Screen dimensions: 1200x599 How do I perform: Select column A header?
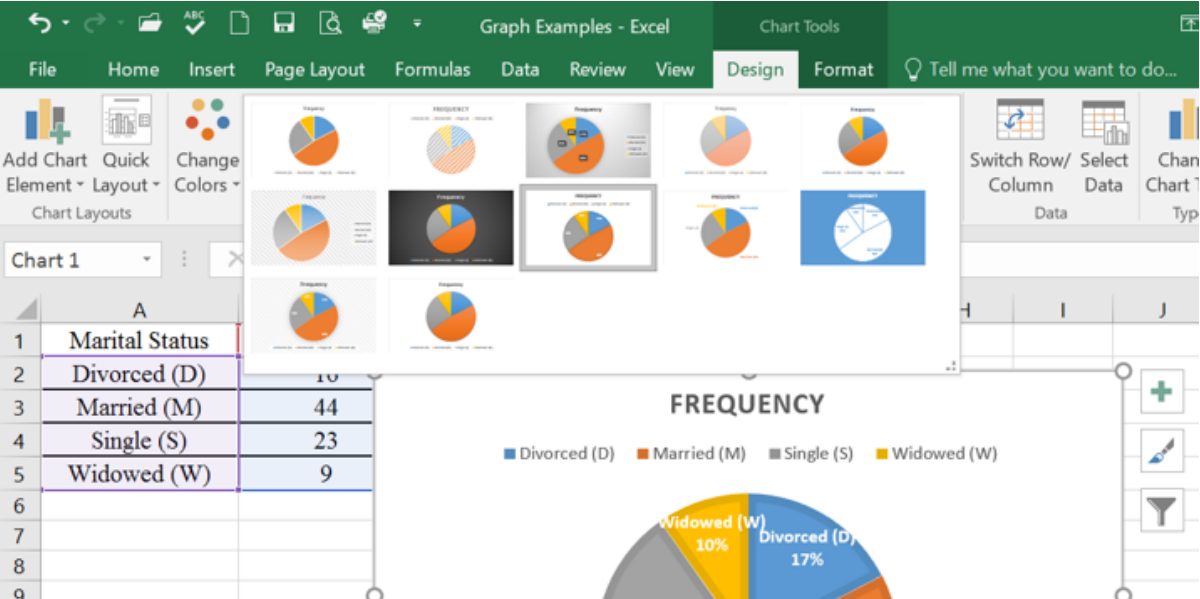140,310
